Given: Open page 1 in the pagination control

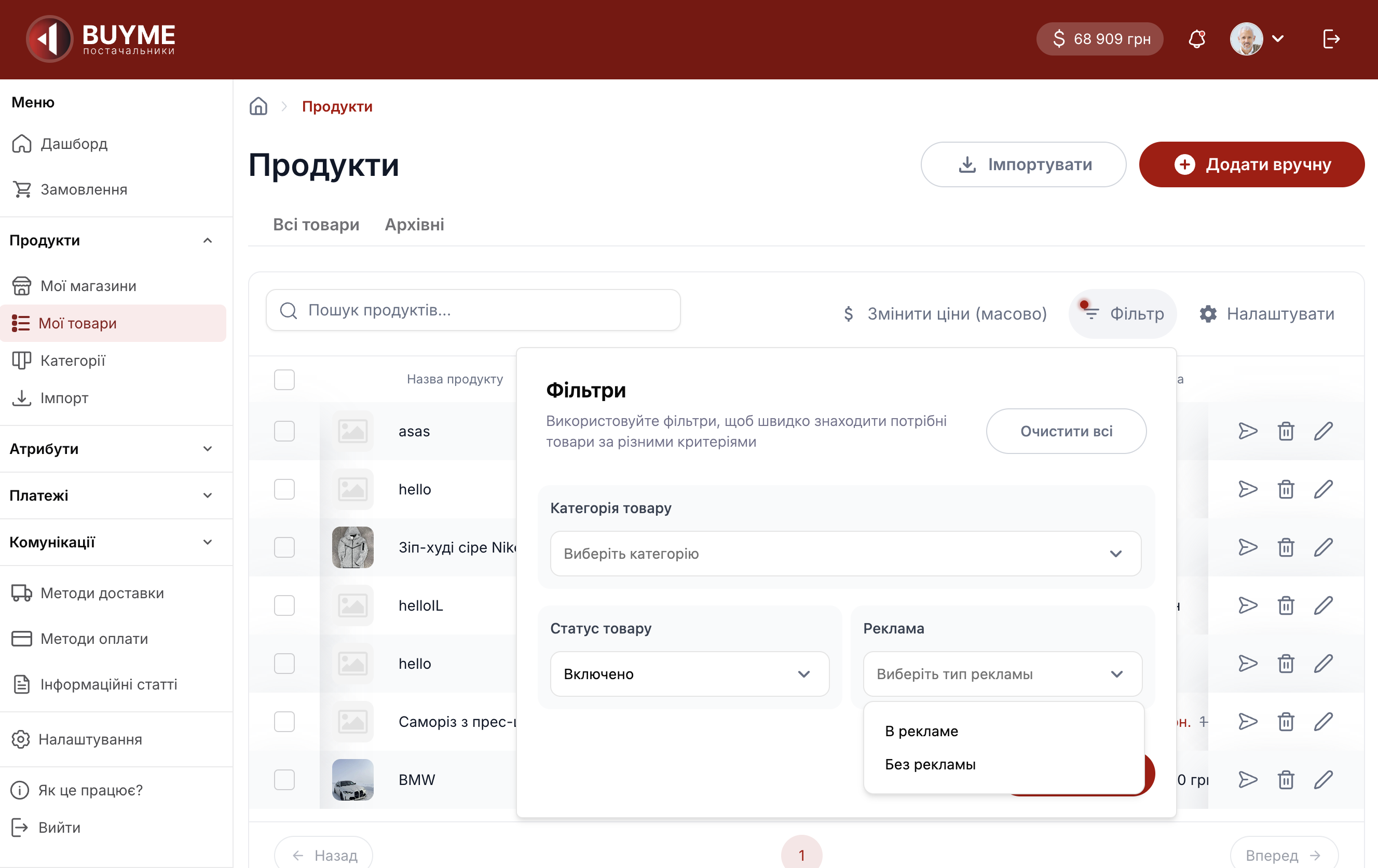Looking at the screenshot, I should click(x=801, y=853).
